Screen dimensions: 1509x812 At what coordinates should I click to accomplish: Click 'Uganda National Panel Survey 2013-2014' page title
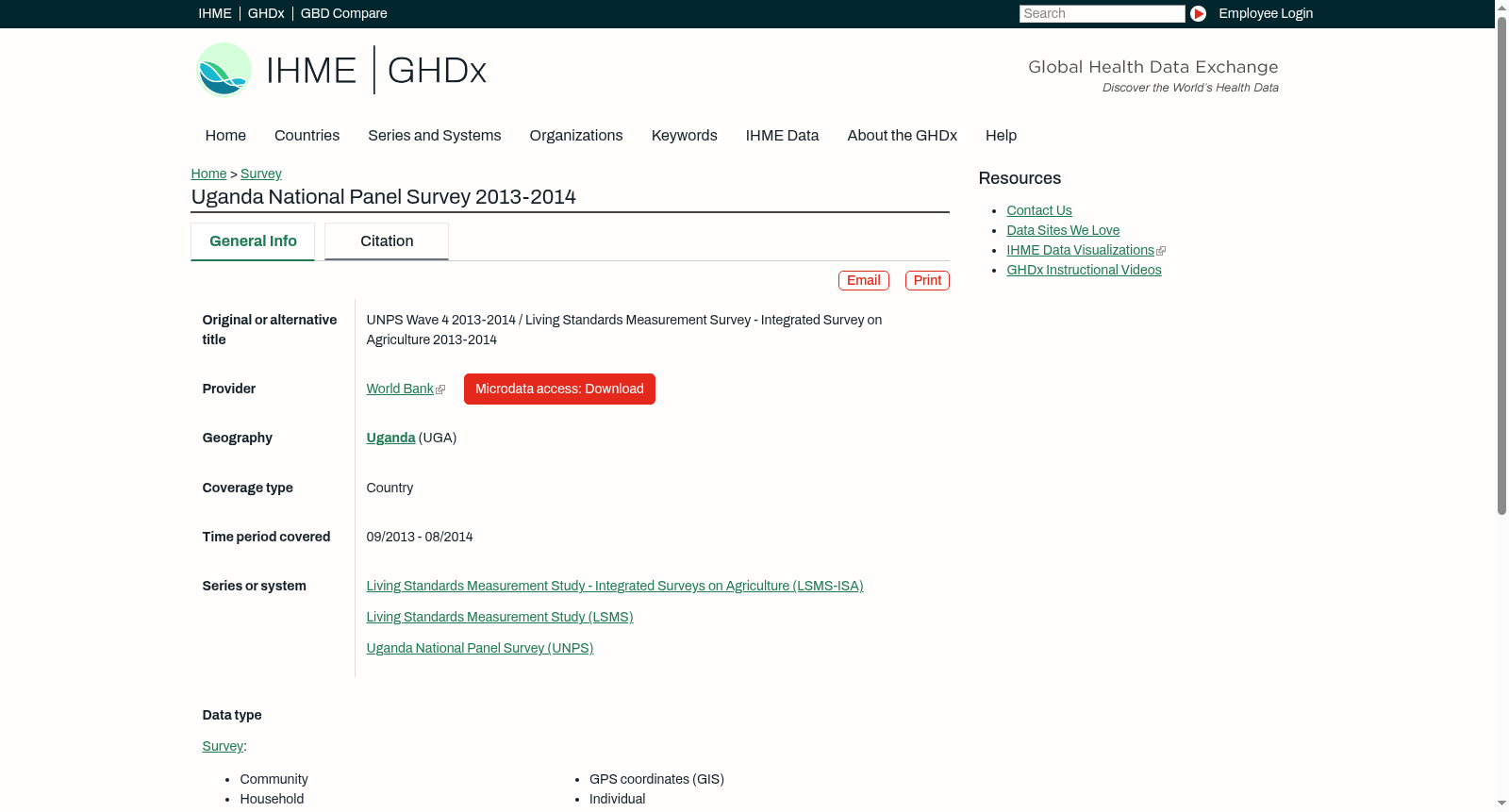point(383,197)
